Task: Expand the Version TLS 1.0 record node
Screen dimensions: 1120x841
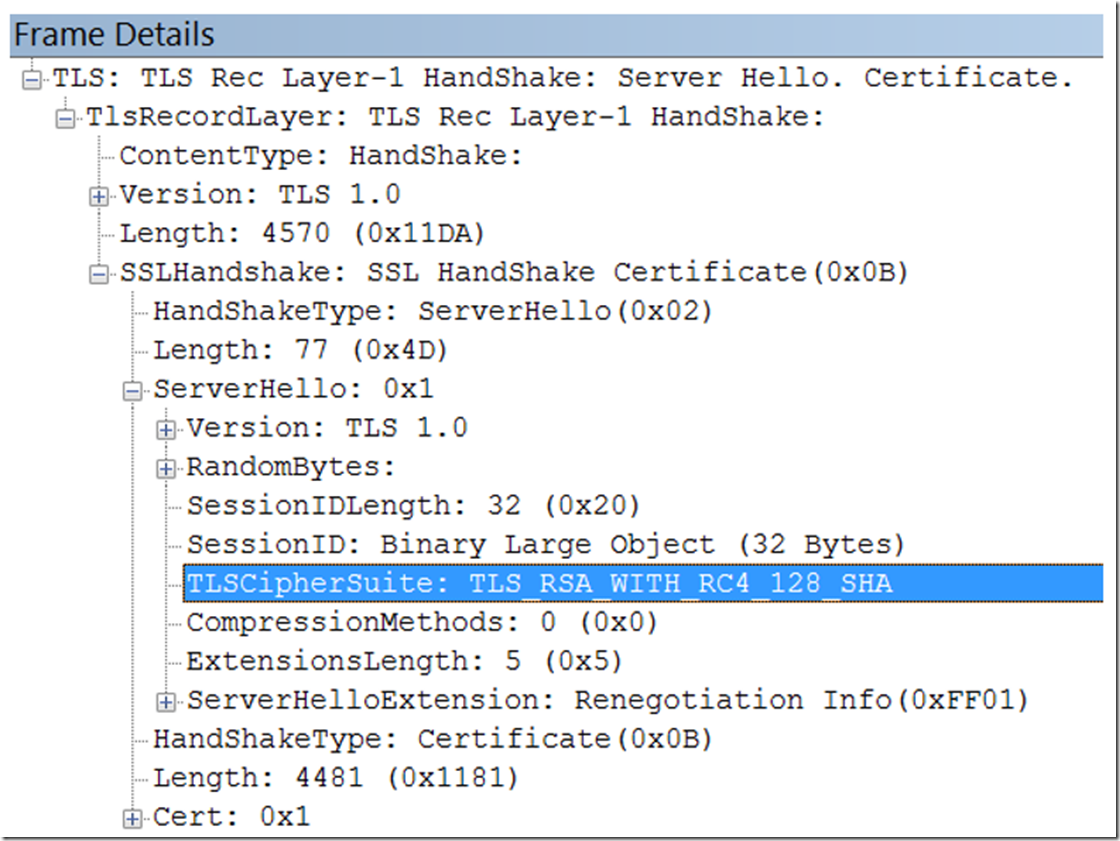Action: pyautogui.click(x=99, y=196)
